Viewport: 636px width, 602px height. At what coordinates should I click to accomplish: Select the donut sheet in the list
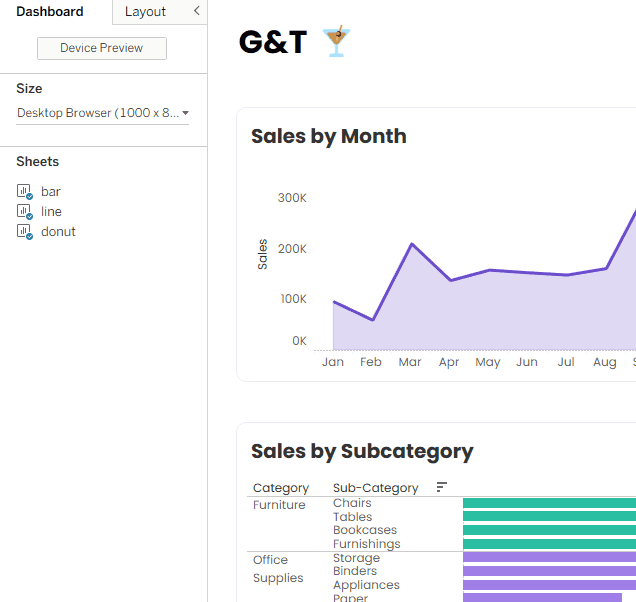tap(58, 232)
